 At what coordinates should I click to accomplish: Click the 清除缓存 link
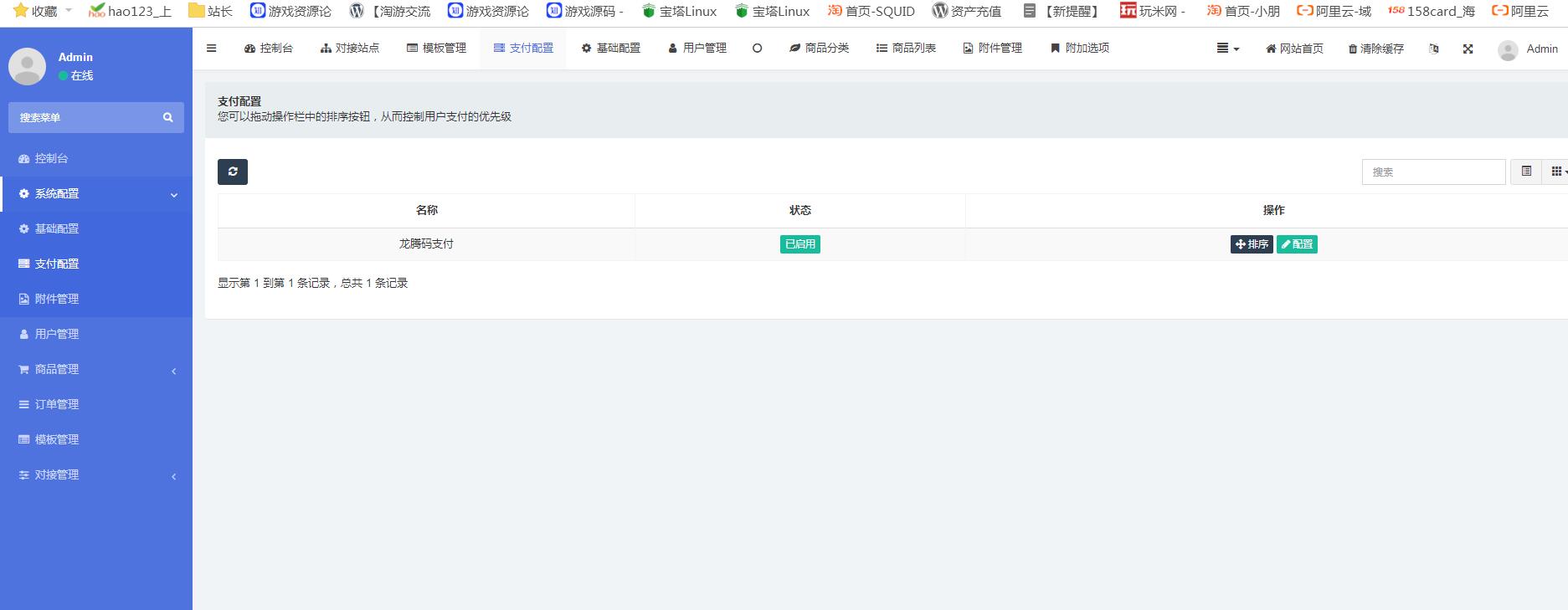1375,49
